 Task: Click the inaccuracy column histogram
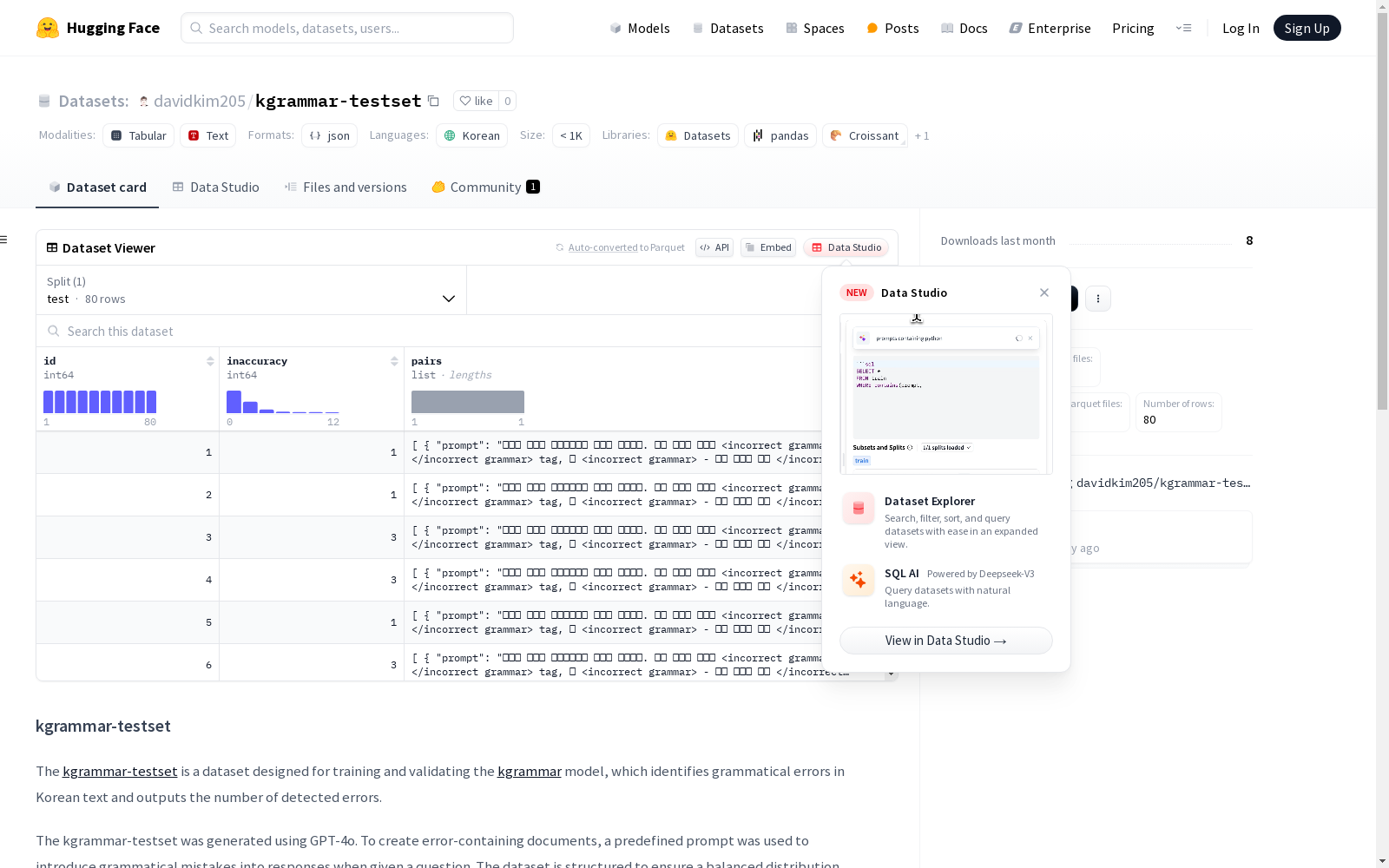point(283,402)
